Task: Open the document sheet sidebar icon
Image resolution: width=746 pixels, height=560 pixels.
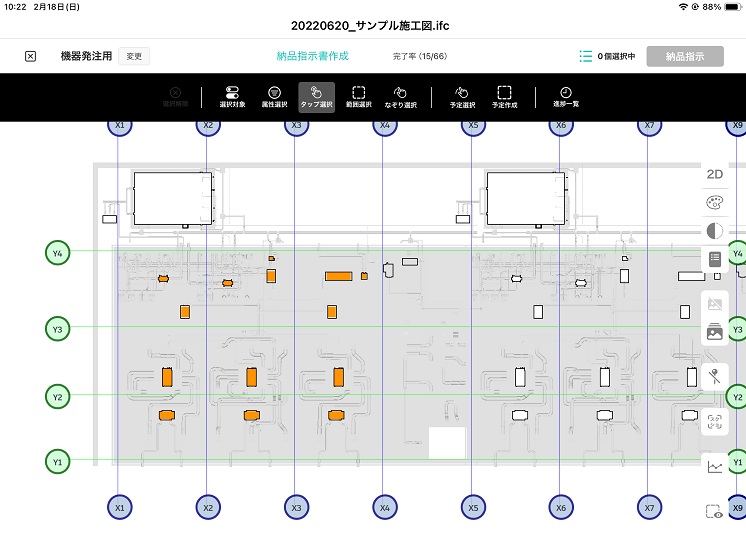Action: point(714,259)
